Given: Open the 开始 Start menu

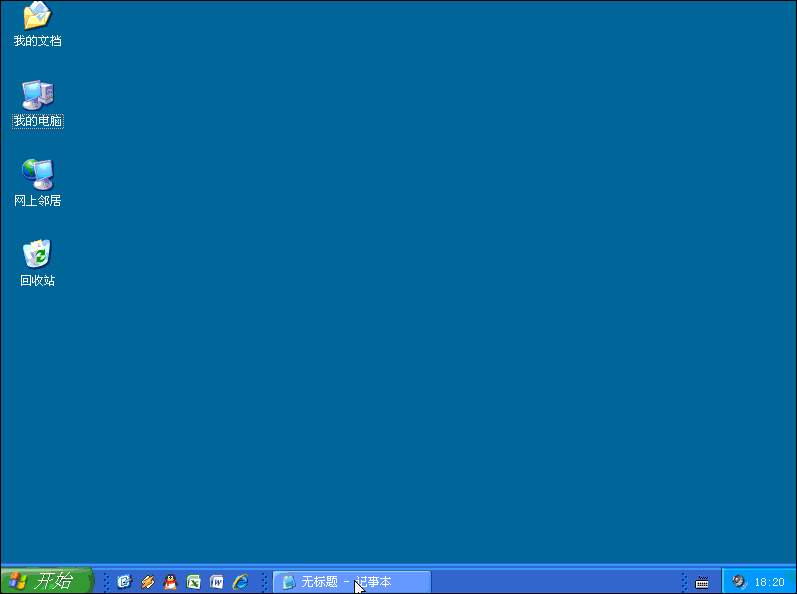Looking at the screenshot, I should pos(47,581).
